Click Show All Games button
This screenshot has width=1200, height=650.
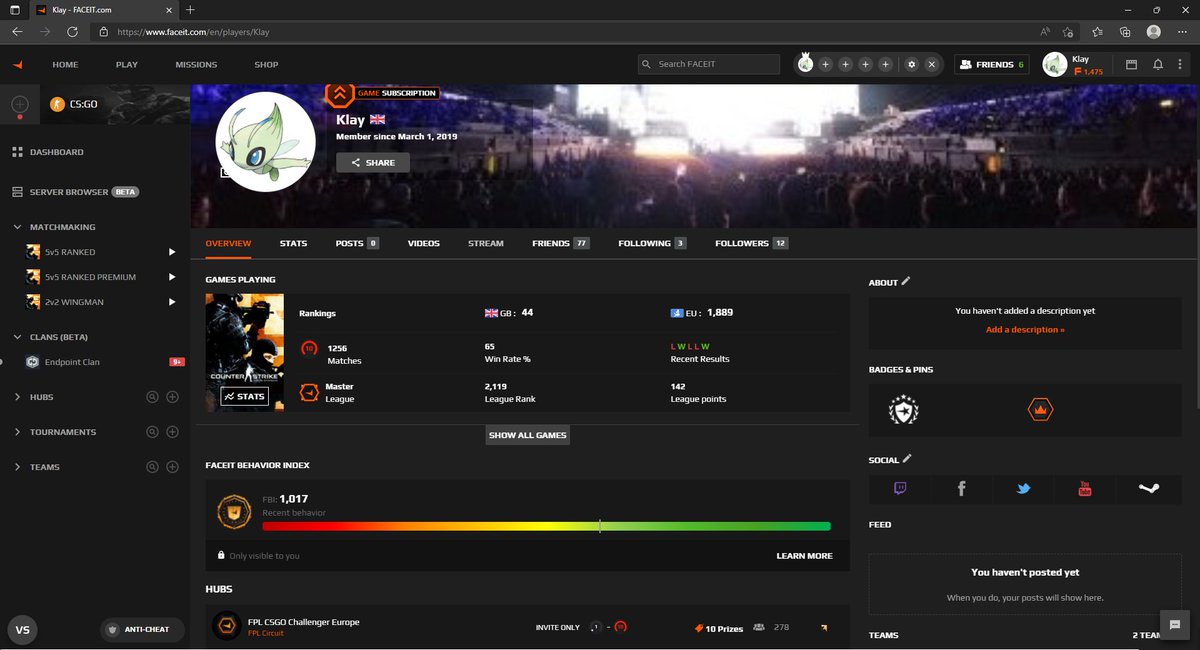tap(528, 435)
